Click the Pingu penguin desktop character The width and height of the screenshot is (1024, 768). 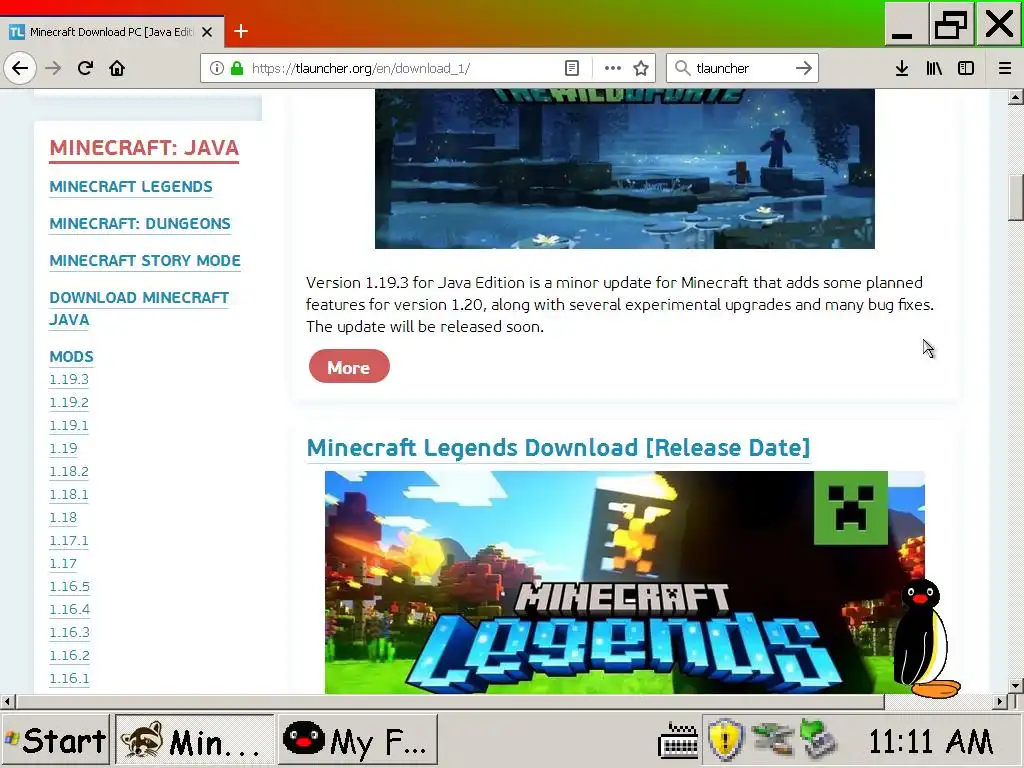point(925,638)
